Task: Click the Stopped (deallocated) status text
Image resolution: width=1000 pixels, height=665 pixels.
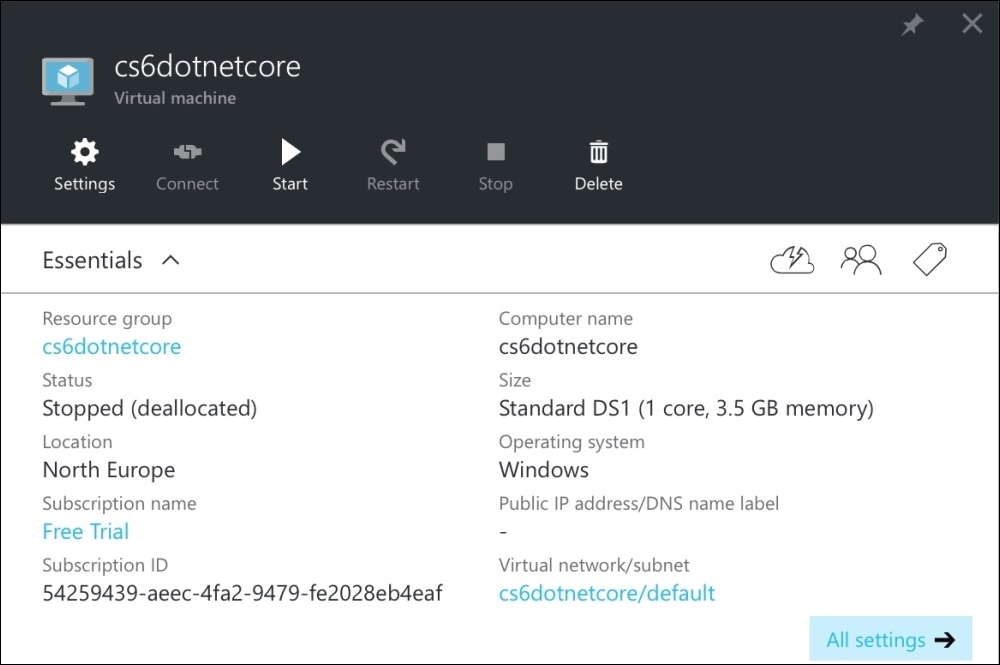Action: 149,408
